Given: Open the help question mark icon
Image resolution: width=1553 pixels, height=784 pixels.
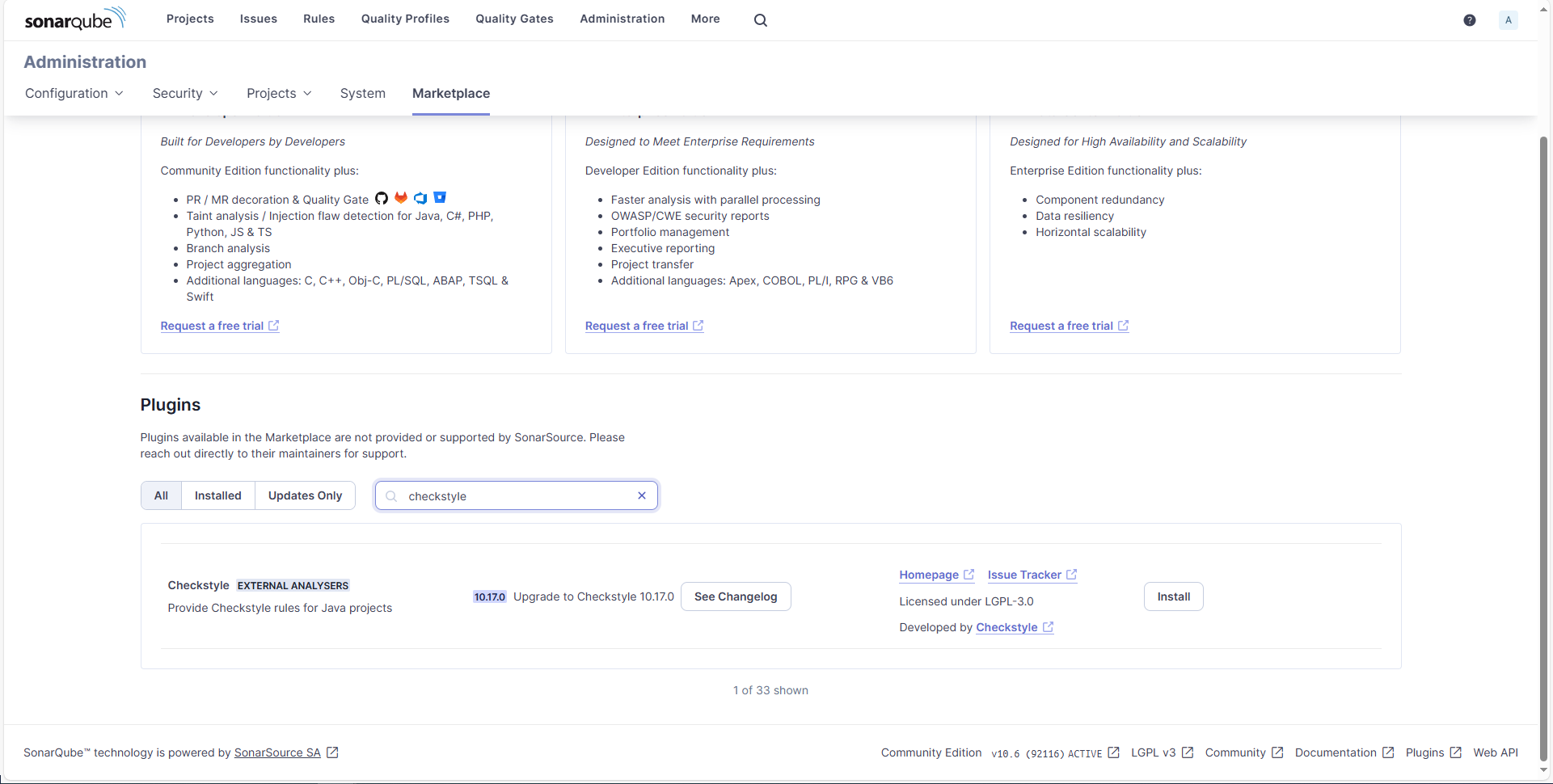Looking at the screenshot, I should coord(1470,20).
